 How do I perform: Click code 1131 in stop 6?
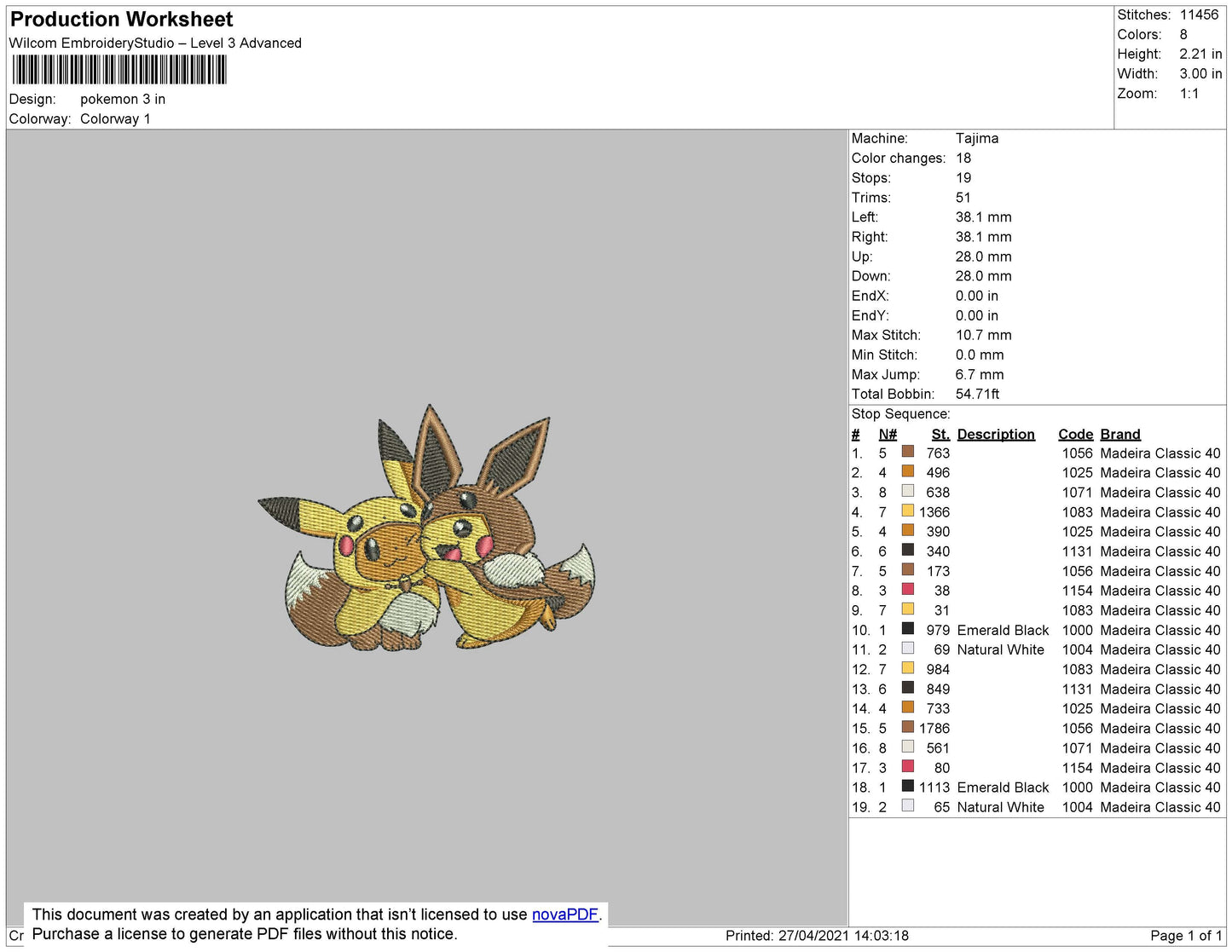coord(1077,551)
